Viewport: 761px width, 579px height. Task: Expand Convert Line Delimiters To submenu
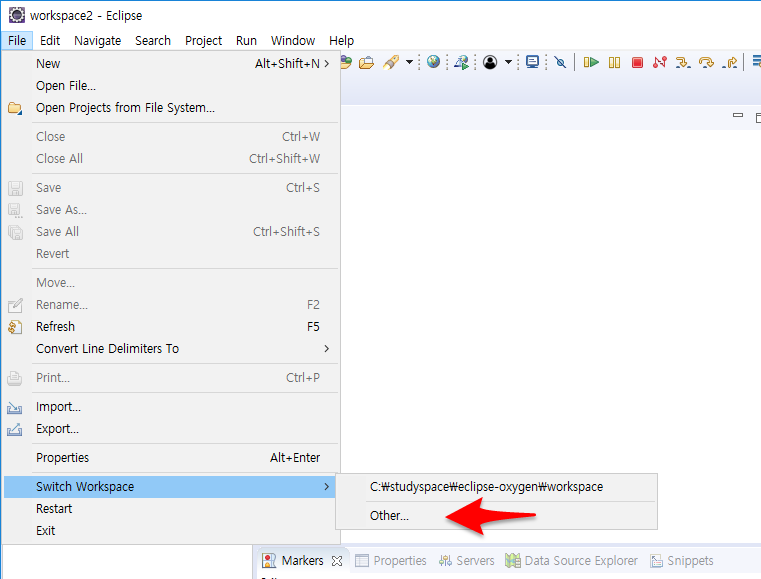(170, 349)
